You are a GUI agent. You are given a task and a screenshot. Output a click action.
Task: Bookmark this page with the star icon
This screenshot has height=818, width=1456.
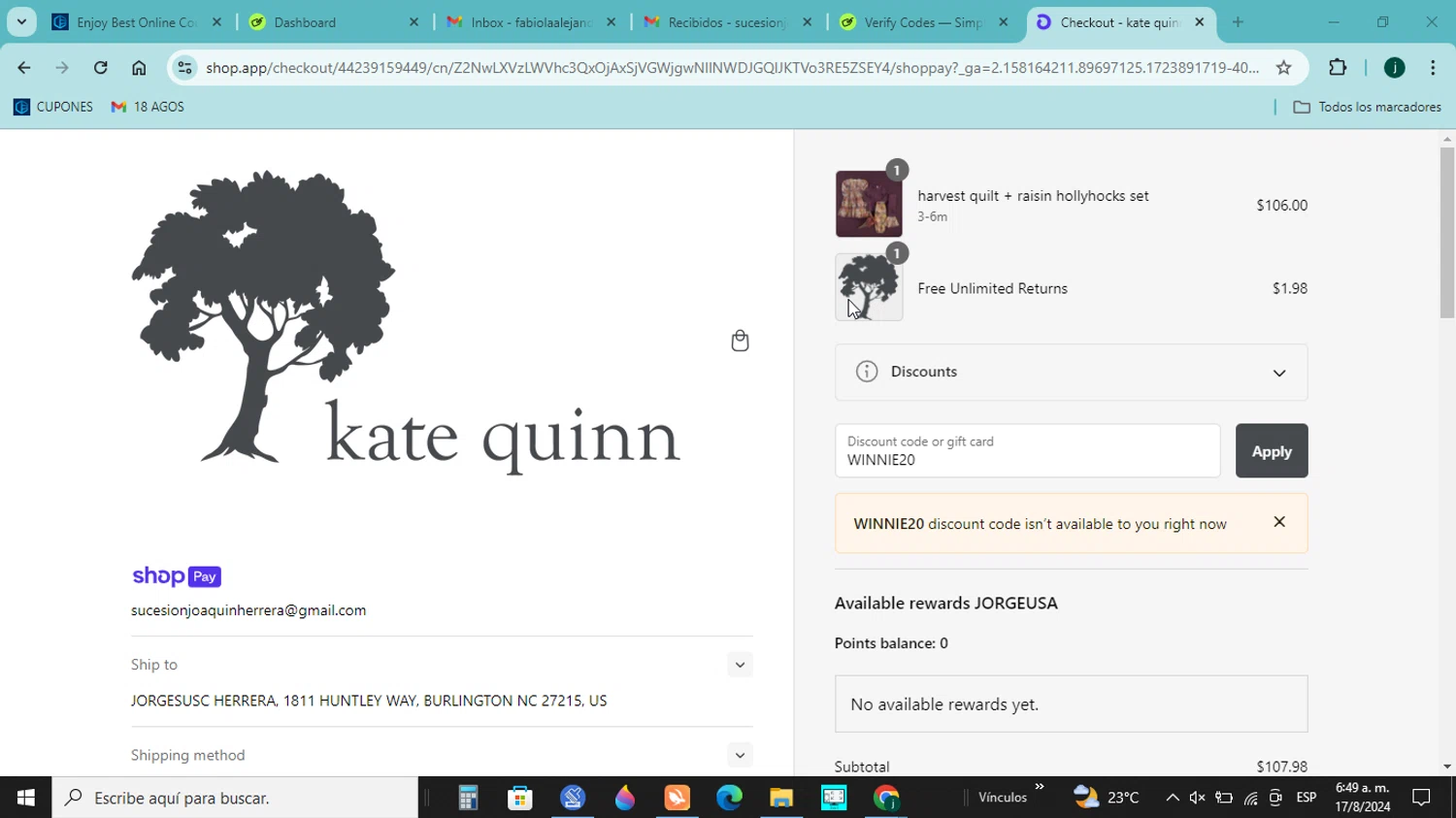point(1284,67)
